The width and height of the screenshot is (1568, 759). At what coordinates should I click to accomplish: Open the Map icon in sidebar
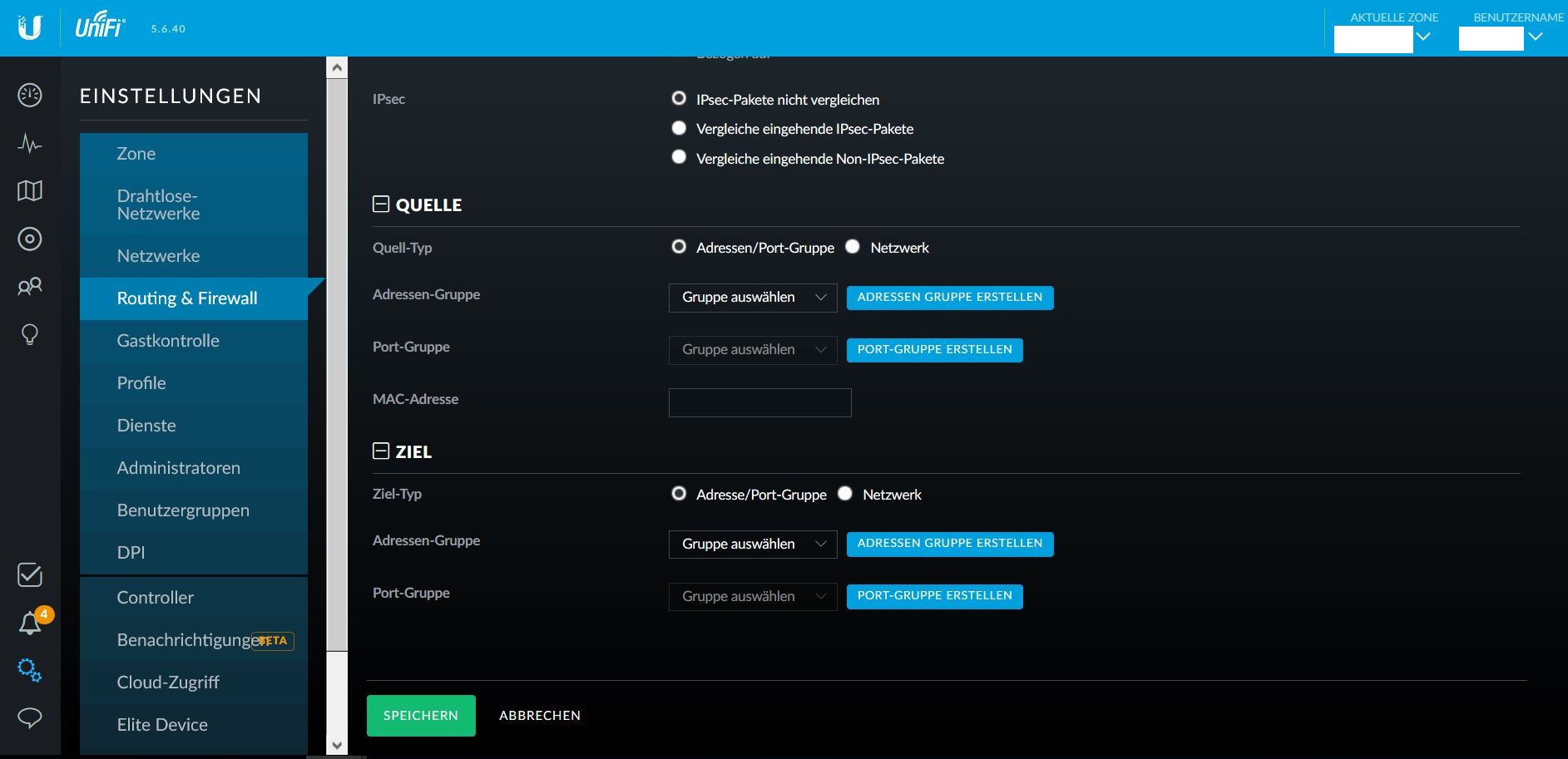tap(30, 191)
